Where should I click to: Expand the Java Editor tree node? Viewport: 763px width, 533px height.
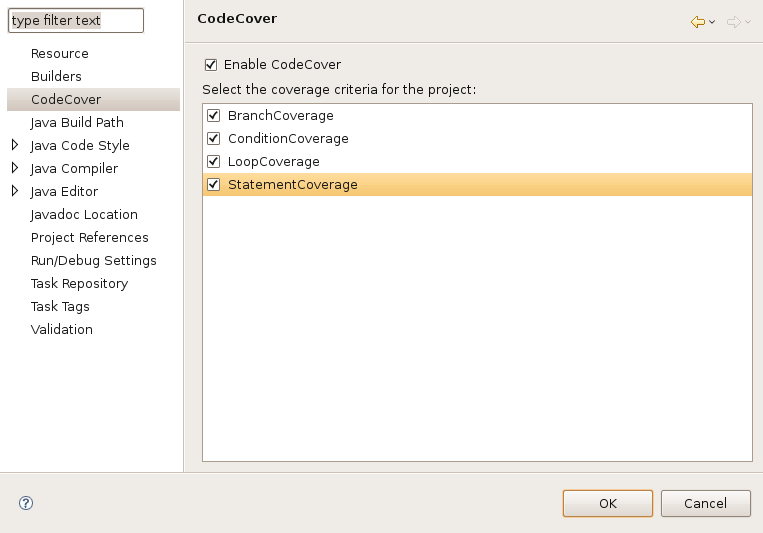pyautogui.click(x=15, y=191)
